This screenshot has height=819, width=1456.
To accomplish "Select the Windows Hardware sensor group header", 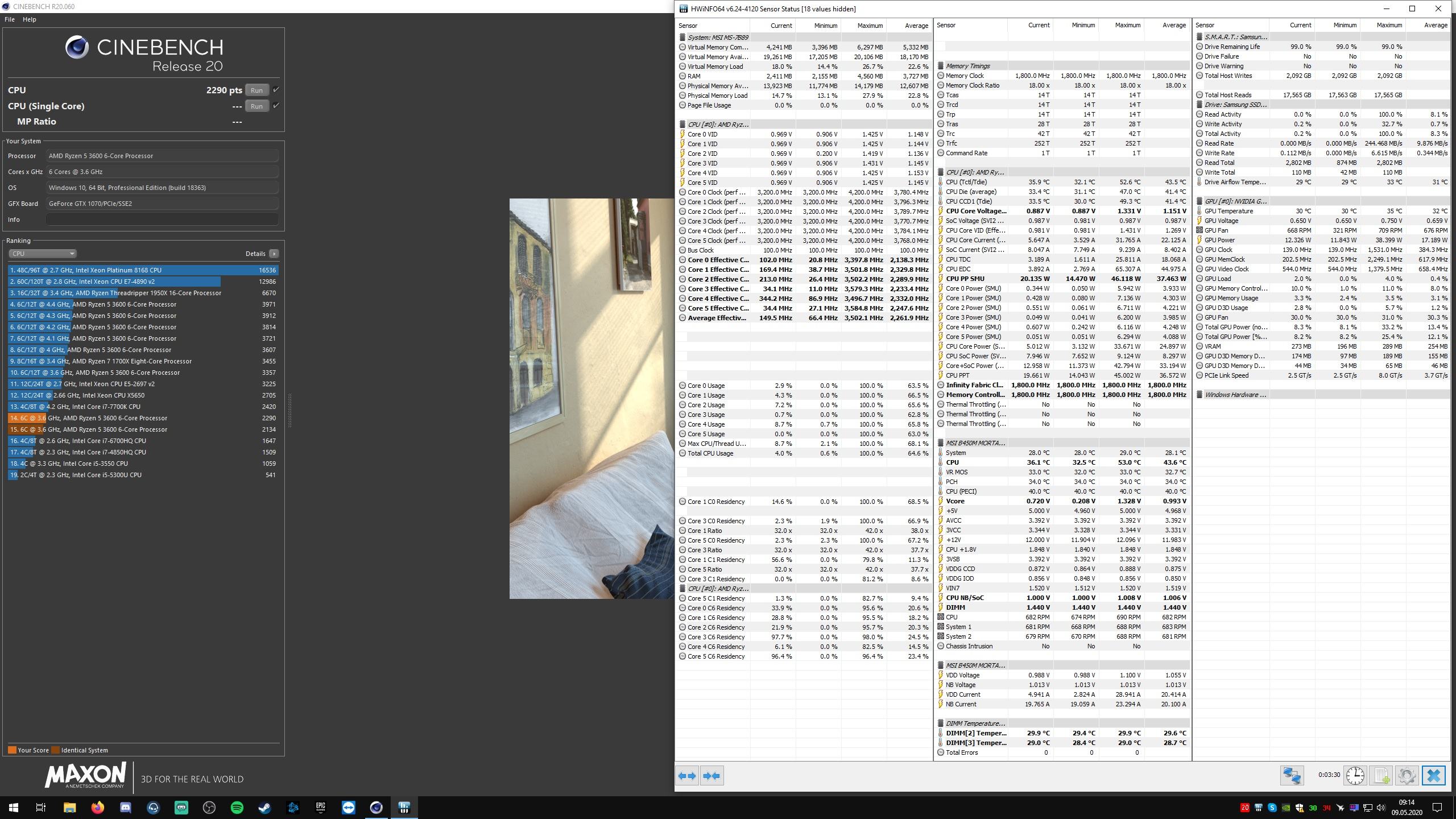I will point(1322,395).
